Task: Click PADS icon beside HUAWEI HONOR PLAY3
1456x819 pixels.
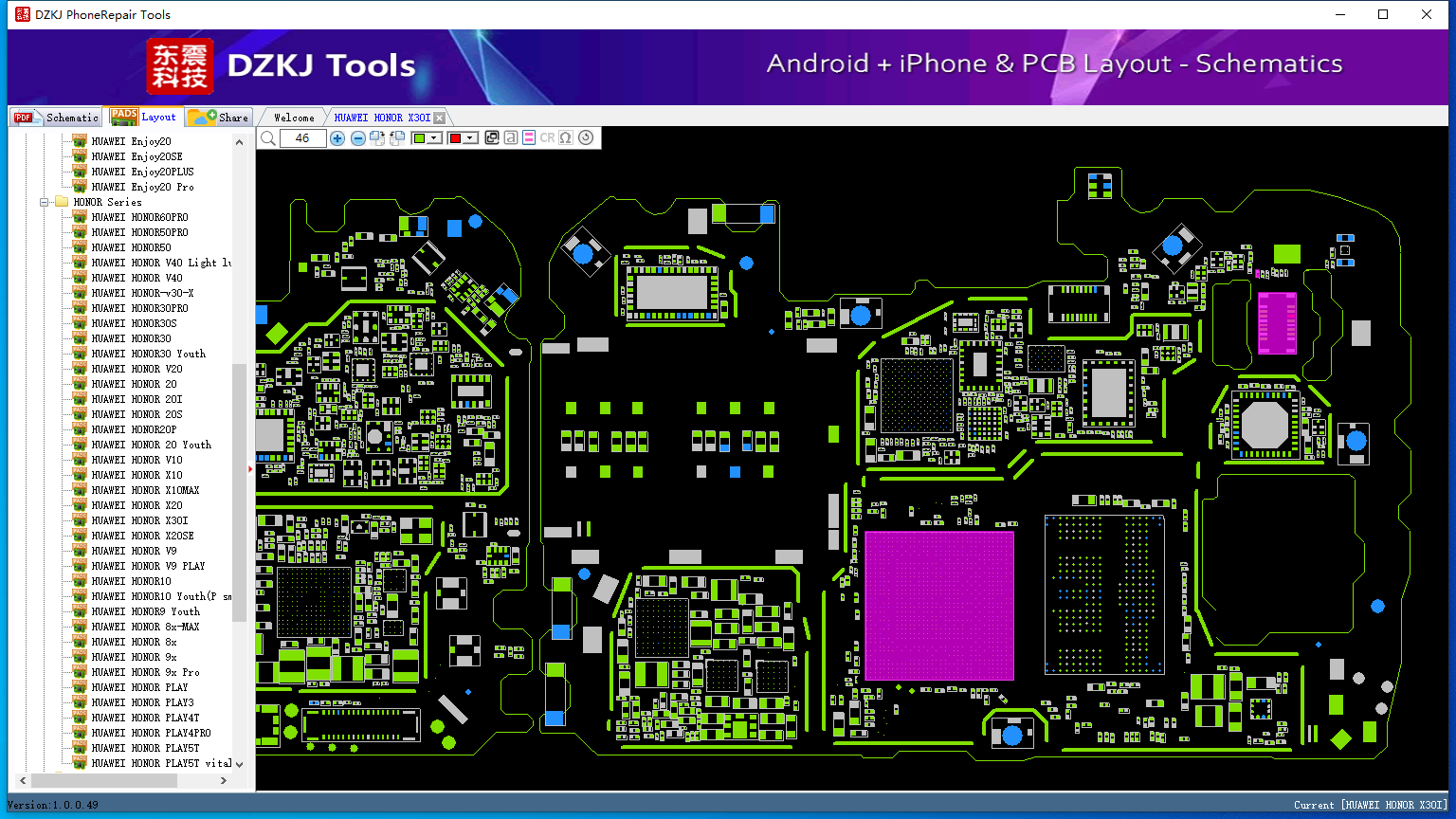Action: (x=80, y=702)
